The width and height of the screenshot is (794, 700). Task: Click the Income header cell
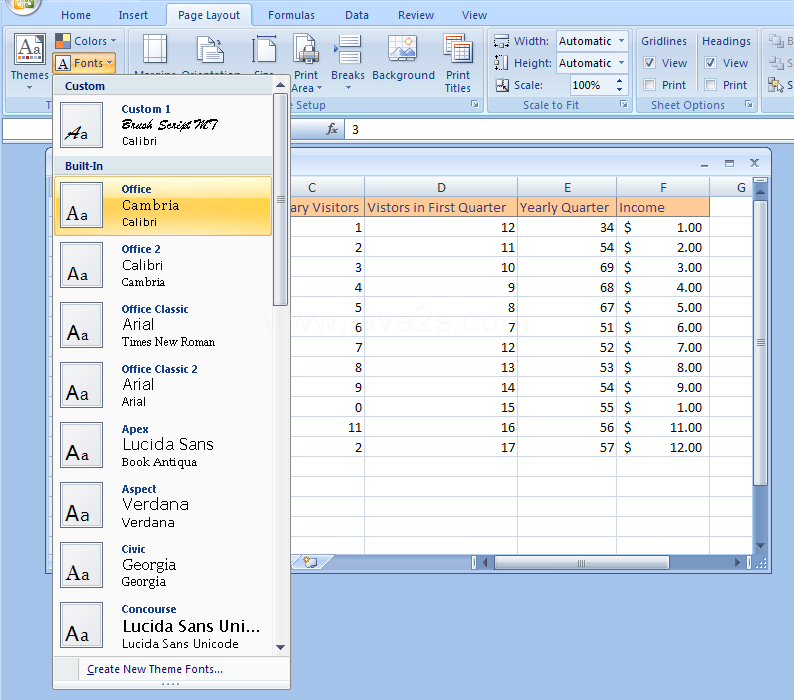(x=663, y=207)
